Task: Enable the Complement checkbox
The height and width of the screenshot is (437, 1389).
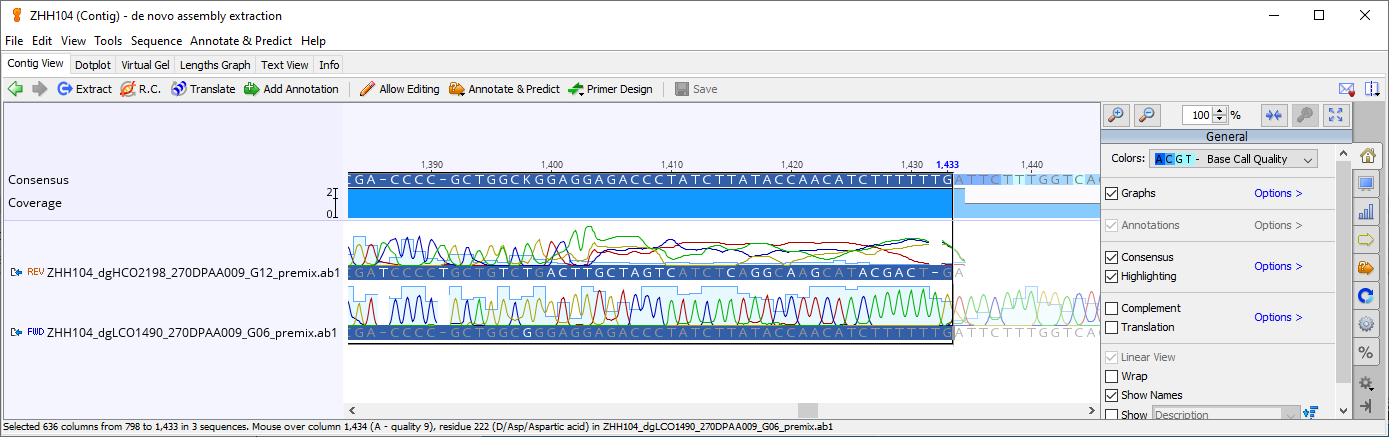Action: pos(1111,308)
